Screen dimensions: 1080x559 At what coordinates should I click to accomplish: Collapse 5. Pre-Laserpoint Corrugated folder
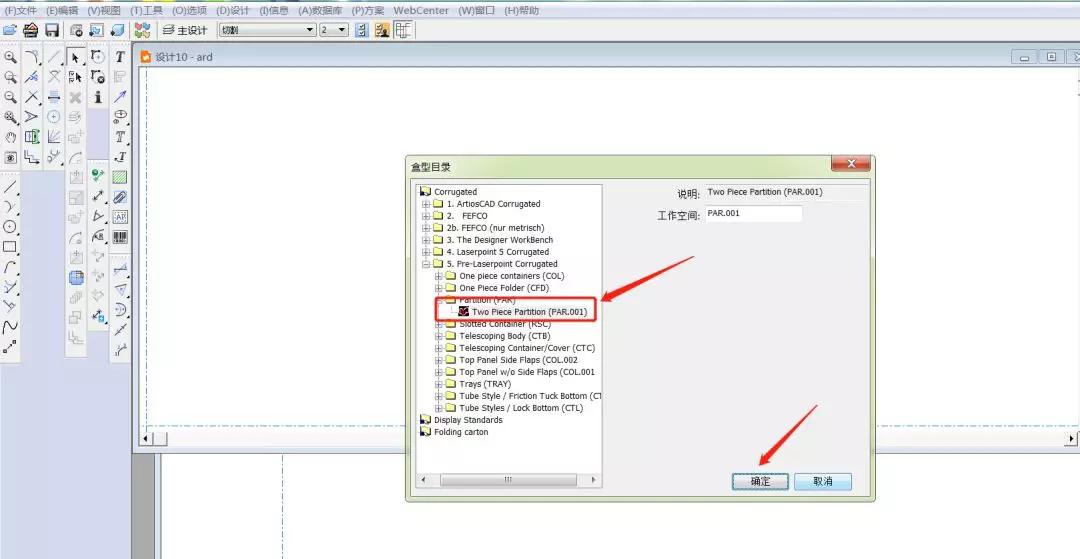tap(426, 264)
